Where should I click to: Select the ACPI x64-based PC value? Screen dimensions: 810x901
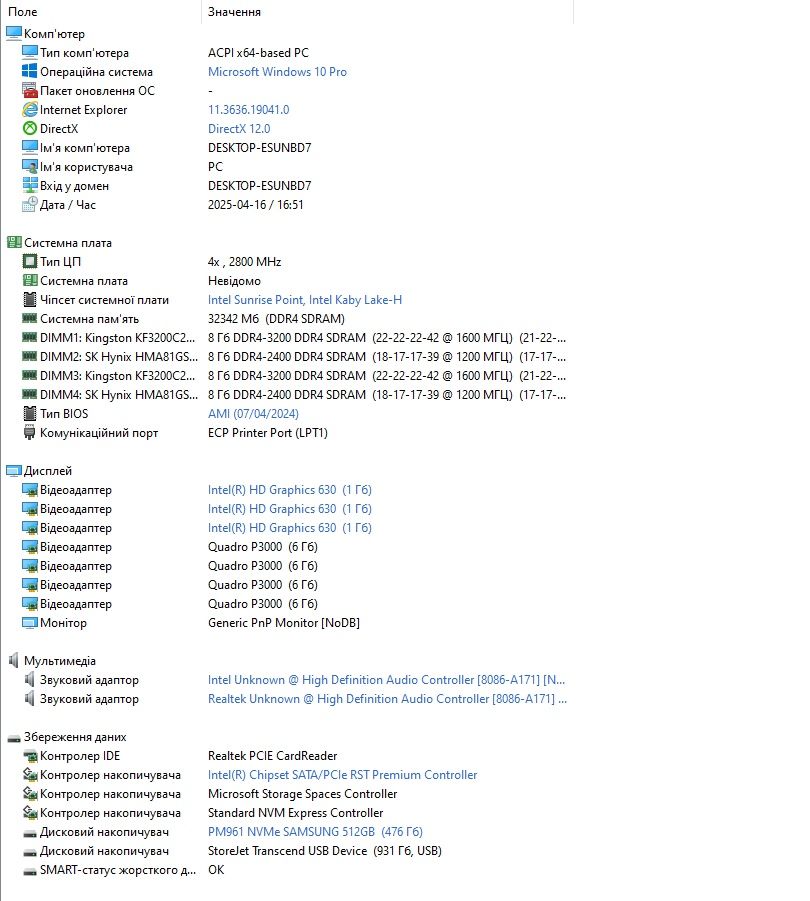click(258, 53)
